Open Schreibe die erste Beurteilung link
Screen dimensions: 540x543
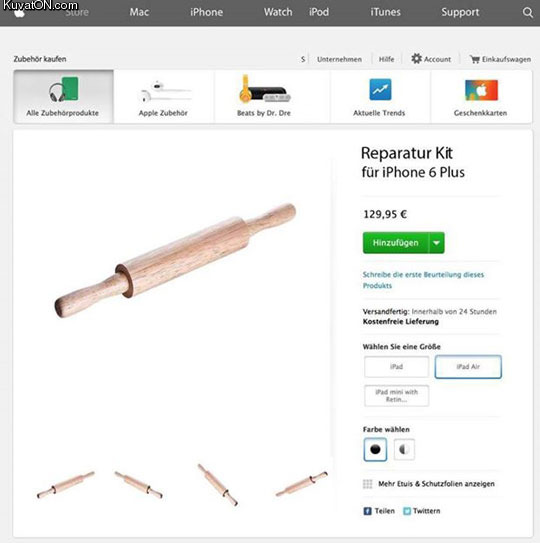pyautogui.click(x=423, y=280)
